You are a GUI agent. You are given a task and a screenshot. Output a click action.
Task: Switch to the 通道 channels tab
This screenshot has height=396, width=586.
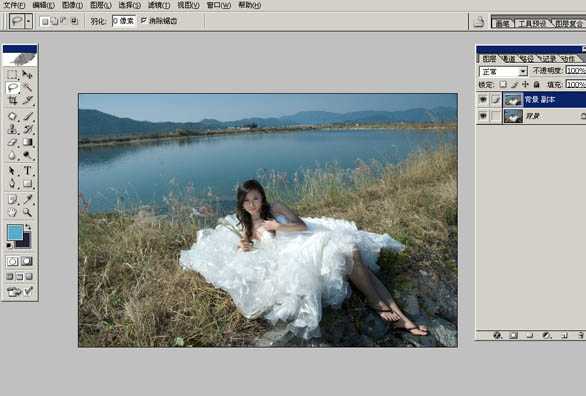(x=508, y=59)
